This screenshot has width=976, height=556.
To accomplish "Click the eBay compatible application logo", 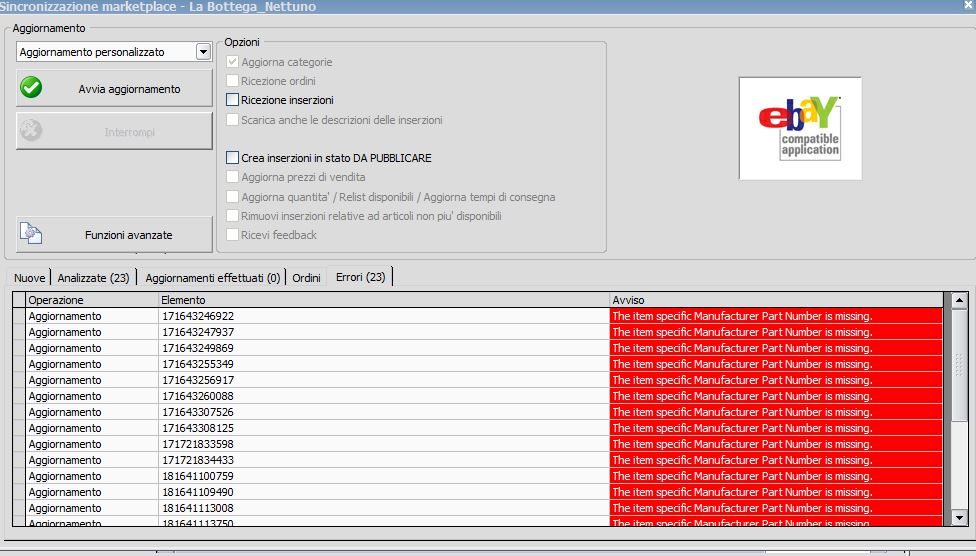I will point(800,128).
